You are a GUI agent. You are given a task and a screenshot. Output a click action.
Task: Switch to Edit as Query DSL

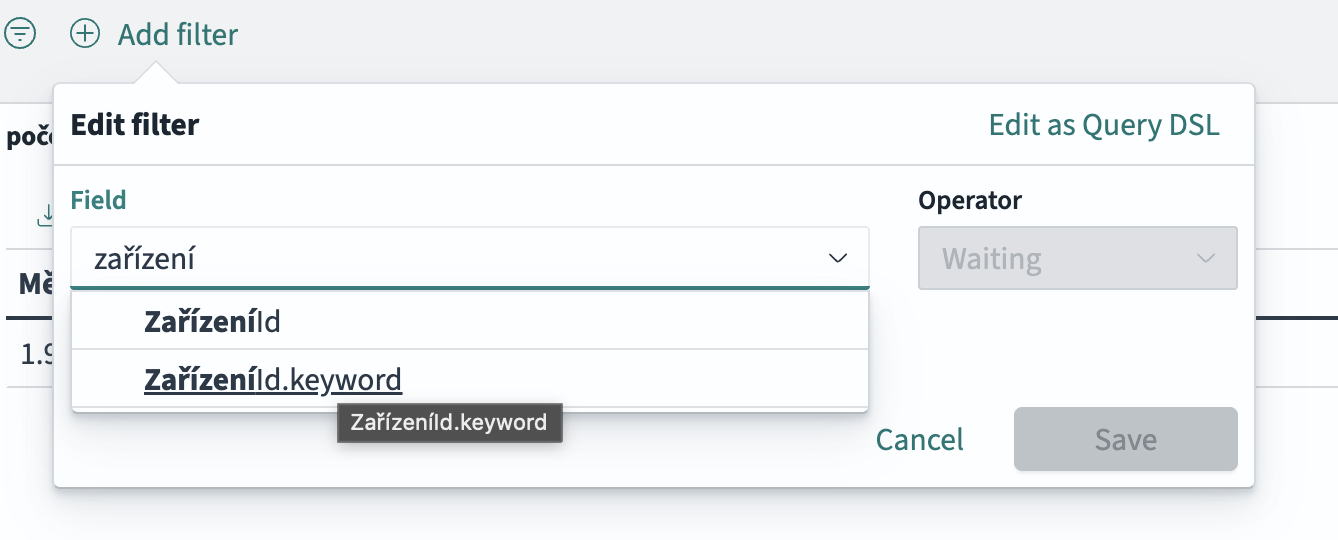point(1104,125)
